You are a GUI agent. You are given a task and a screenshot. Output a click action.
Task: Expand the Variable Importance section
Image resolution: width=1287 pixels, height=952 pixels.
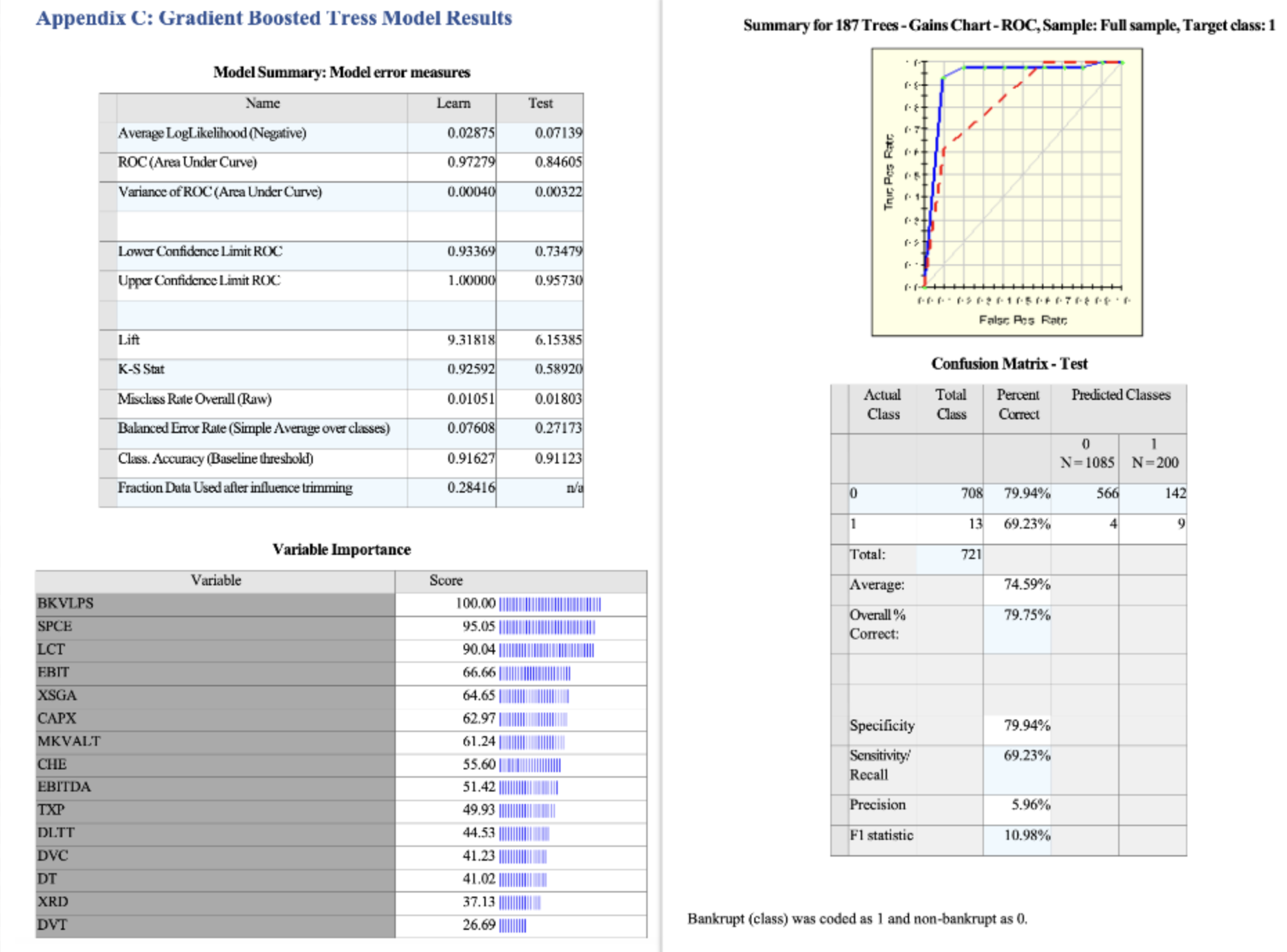pyautogui.click(x=341, y=550)
